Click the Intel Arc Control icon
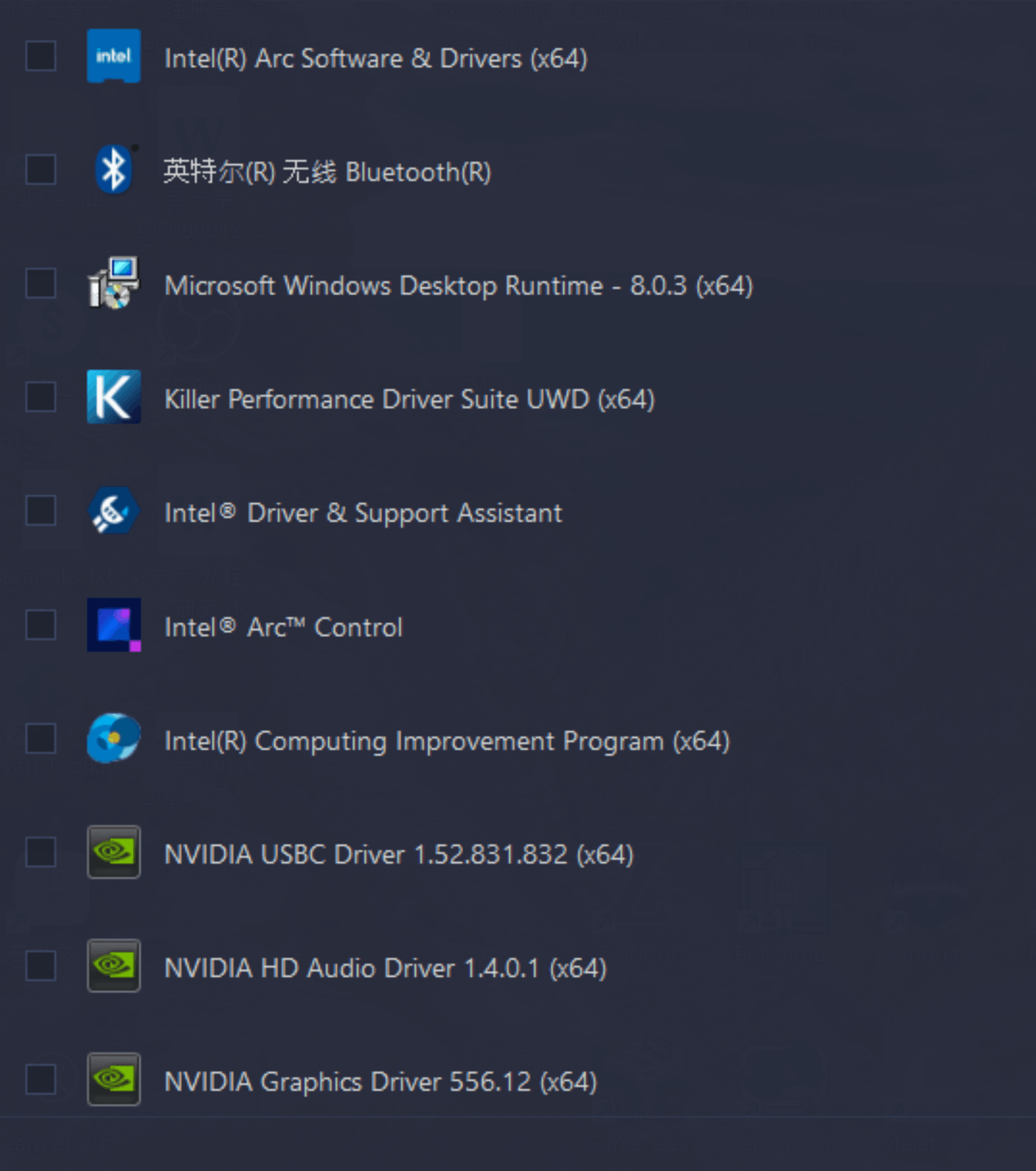This screenshot has height=1171, width=1036. click(114, 625)
